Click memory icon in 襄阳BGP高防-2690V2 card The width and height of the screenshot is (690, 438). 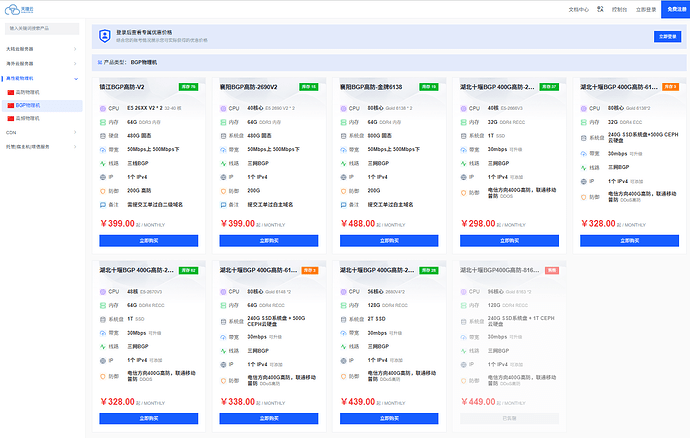[223, 122]
